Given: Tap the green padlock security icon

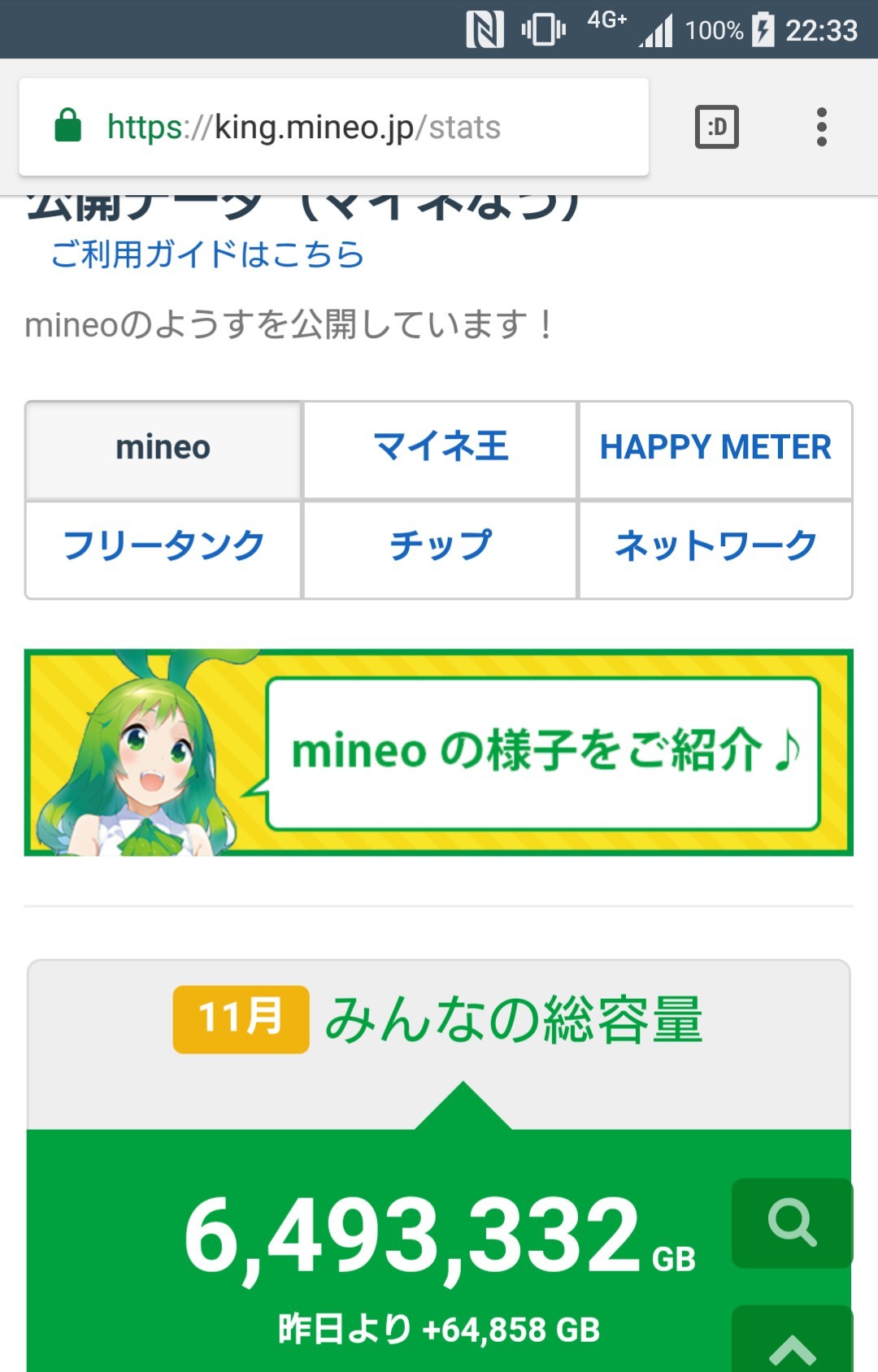Looking at the screenshot, I should [68, 126].
